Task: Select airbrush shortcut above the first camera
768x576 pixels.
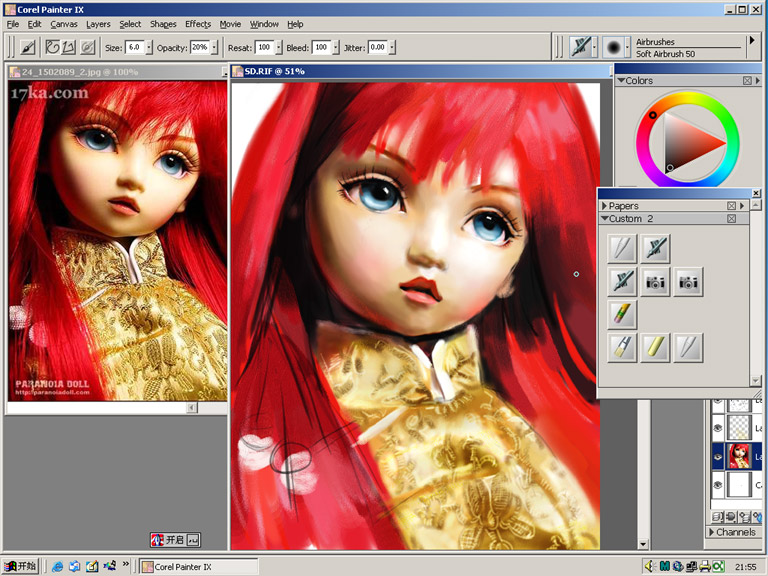Action: click(x=655, y=248)
